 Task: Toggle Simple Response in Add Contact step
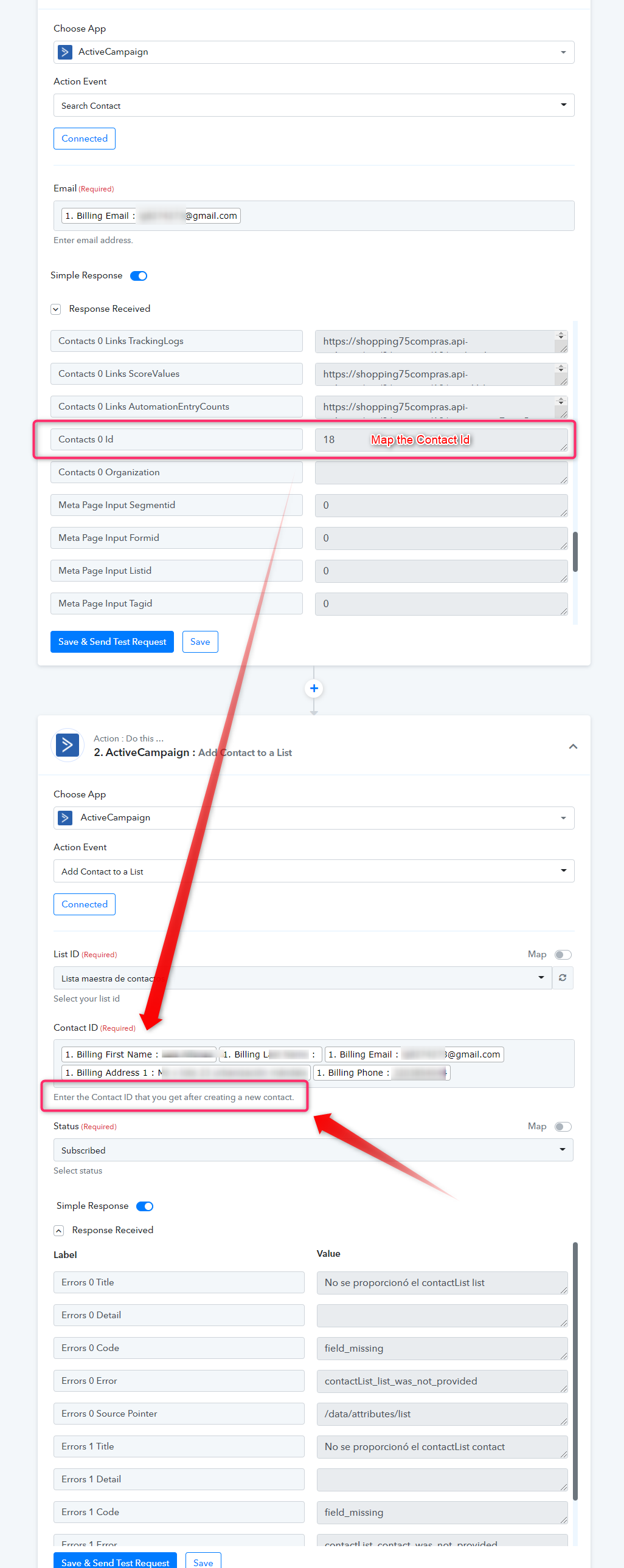tap(145, 1206)
